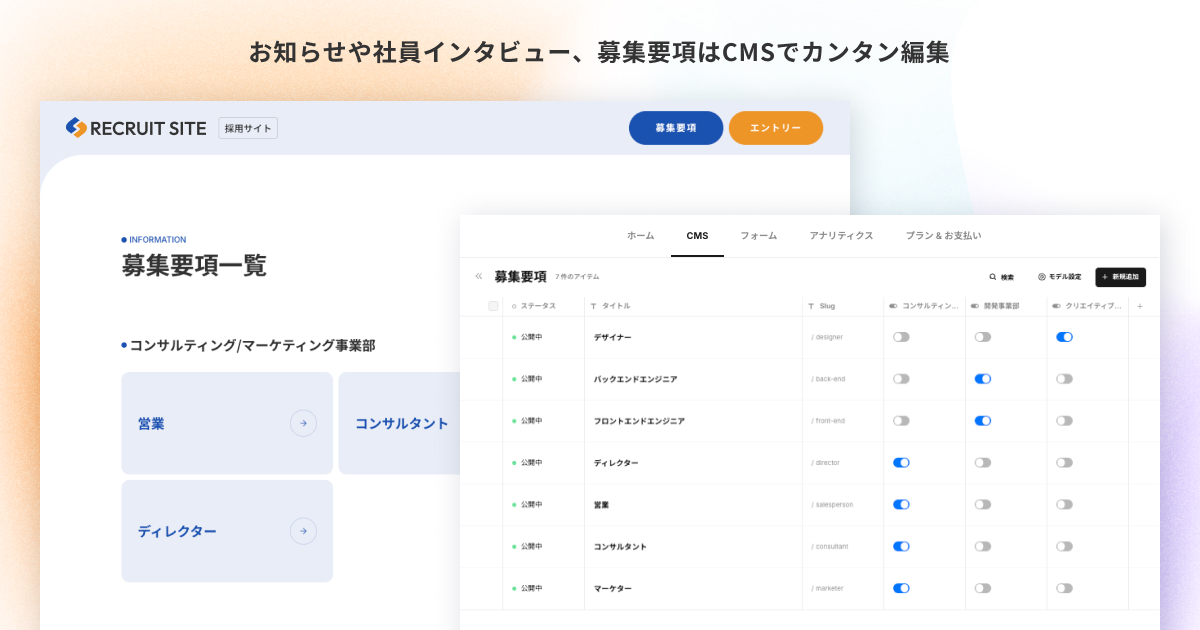Viewport: 1200px width, 630px height.
Task: Switch to the フォーム tab
Action: (759, 235)
